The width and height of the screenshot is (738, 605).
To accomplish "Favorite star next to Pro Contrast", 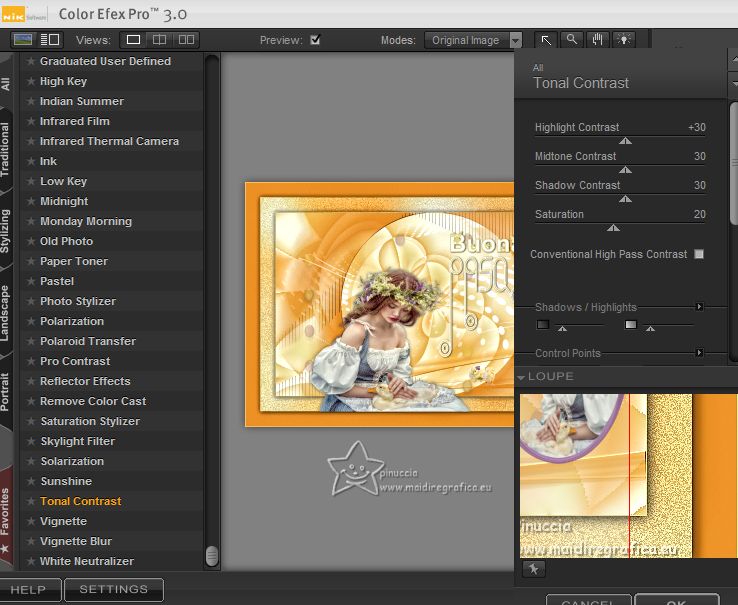I will click(31, 361).
